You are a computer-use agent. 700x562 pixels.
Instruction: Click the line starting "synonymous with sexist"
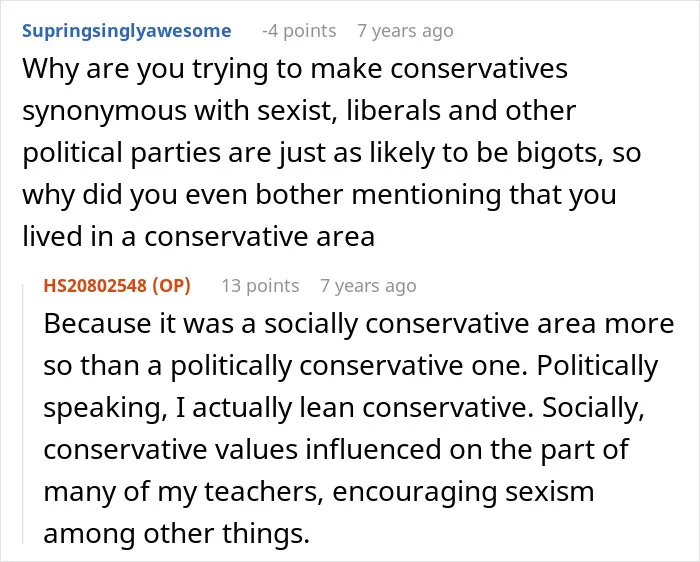[x=299, y=111]
